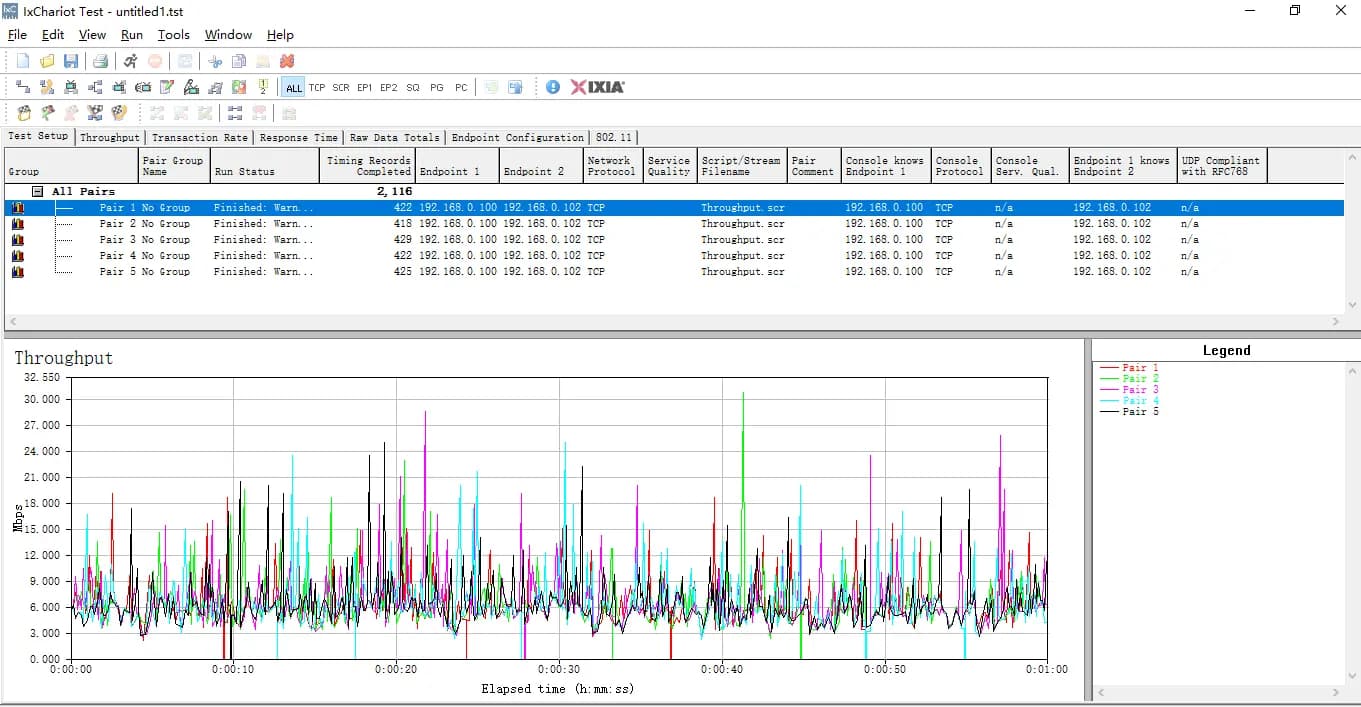Toggle the TCP filter button
Image resolution: width=1361 pixels, height=707 pixels.
click(317, 87)
